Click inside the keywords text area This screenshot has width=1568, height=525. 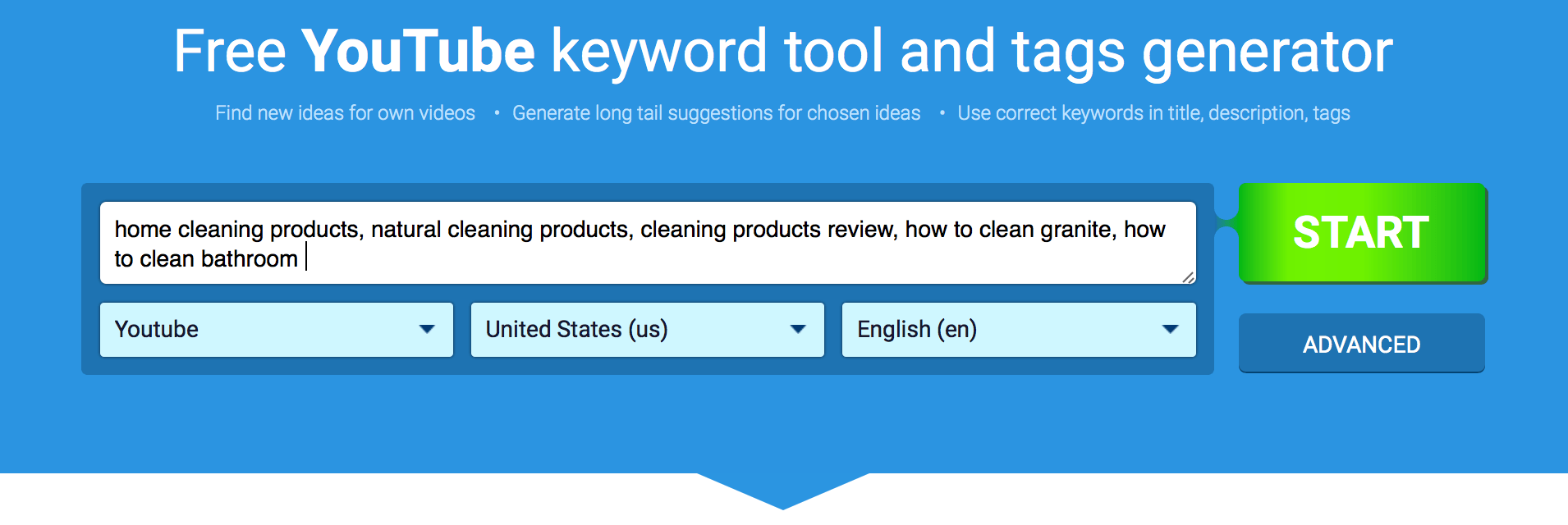[648, 243]
